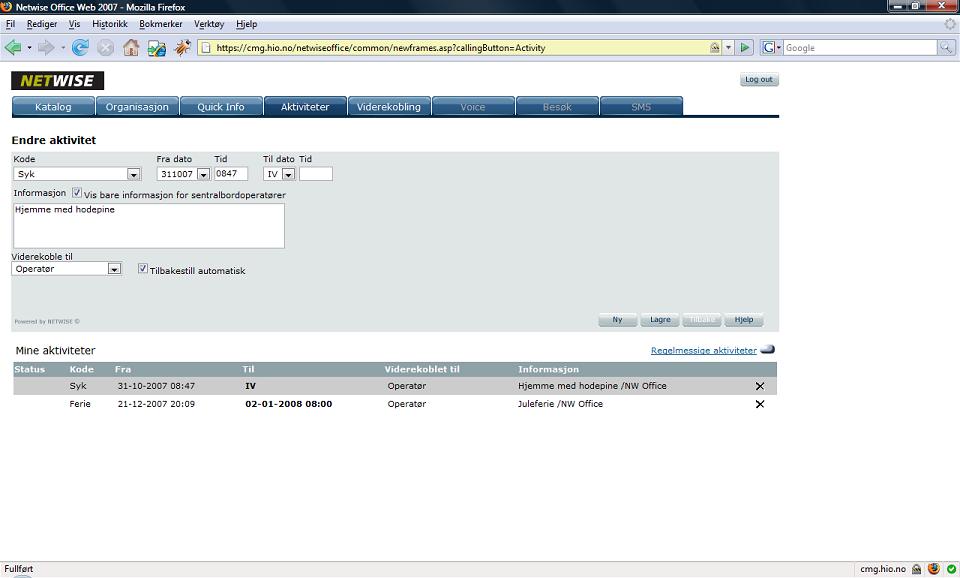This screenshot has height=578, width=960.
Task: Toggle Vis bare informasjon for sentralbordoperatører
Action: tap(77, 192)
